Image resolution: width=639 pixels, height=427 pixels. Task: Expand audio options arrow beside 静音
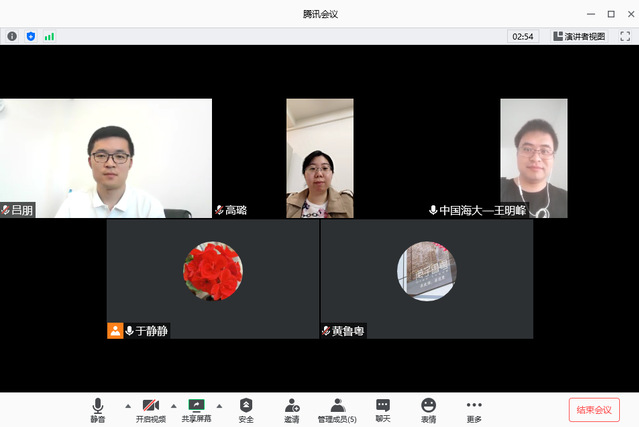(x=127, y=406)
